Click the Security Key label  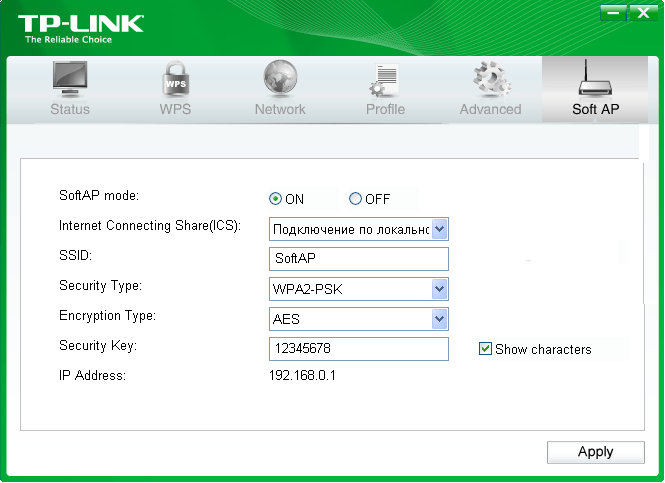click(98, 346)
